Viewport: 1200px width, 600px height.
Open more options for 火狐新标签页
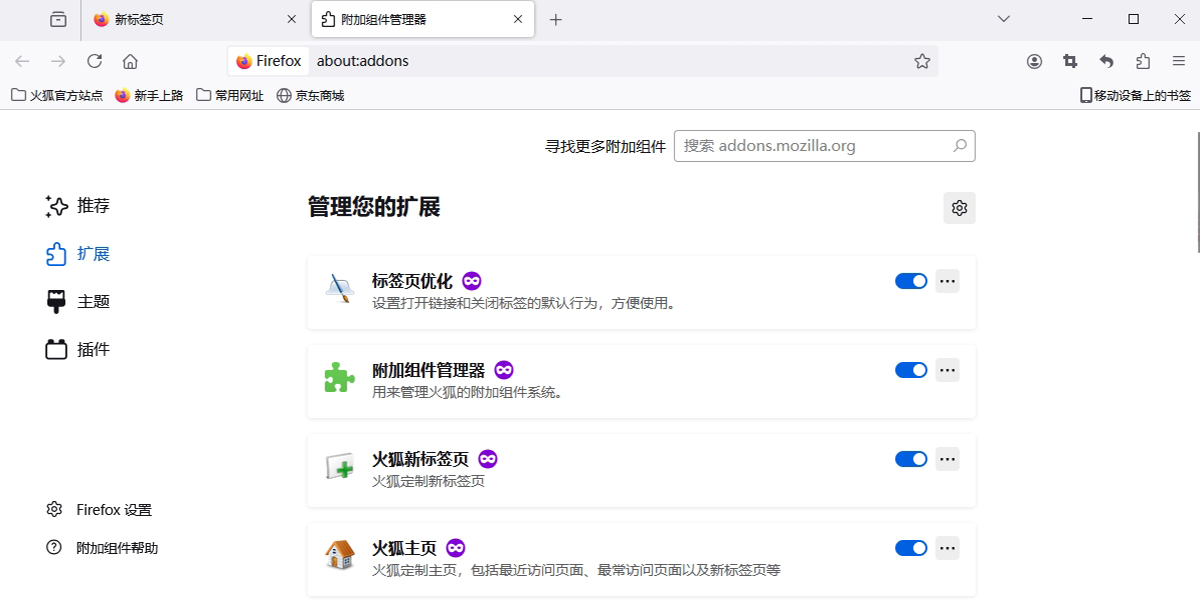pyautogui.click(x=947, y=459)
